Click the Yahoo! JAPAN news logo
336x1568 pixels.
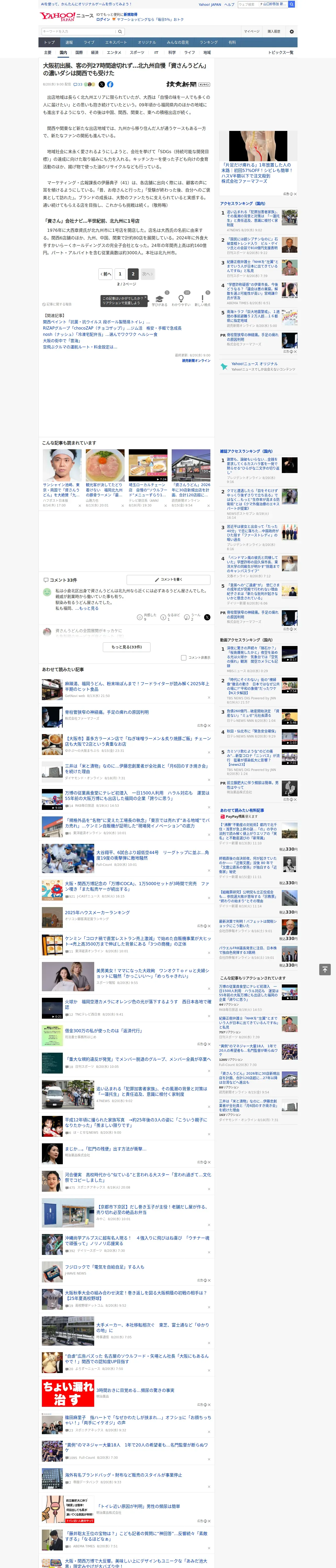point(66,16)
